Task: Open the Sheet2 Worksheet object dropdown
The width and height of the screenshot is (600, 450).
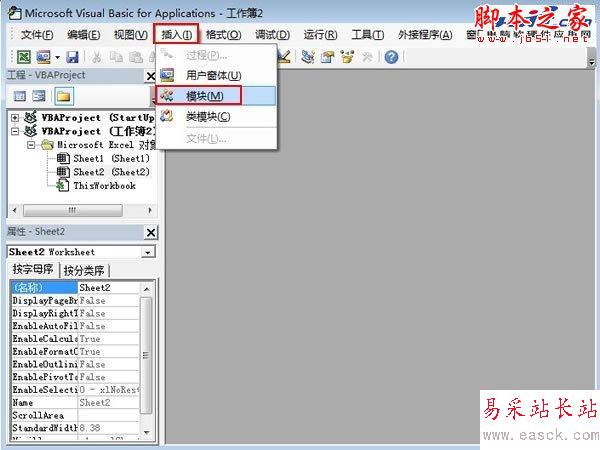Action: pyautogui.click(x=148, y=252)
